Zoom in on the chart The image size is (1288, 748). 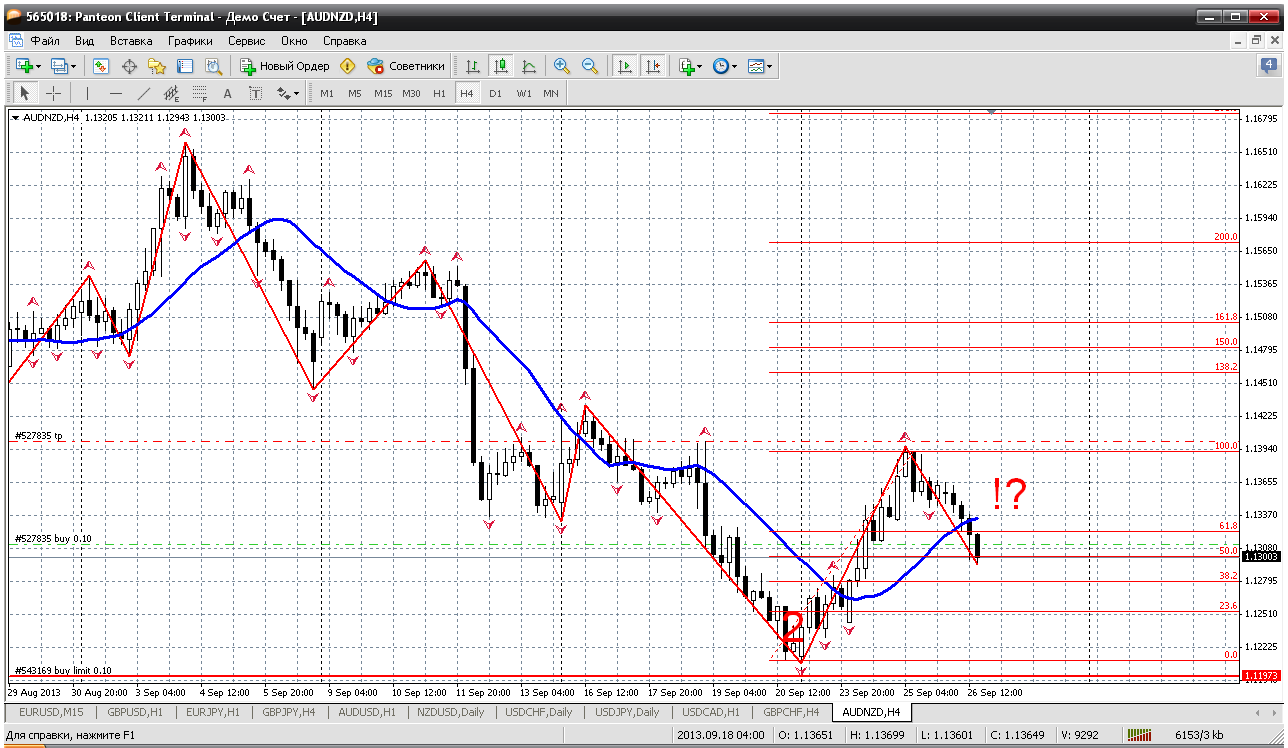(562, 66)
